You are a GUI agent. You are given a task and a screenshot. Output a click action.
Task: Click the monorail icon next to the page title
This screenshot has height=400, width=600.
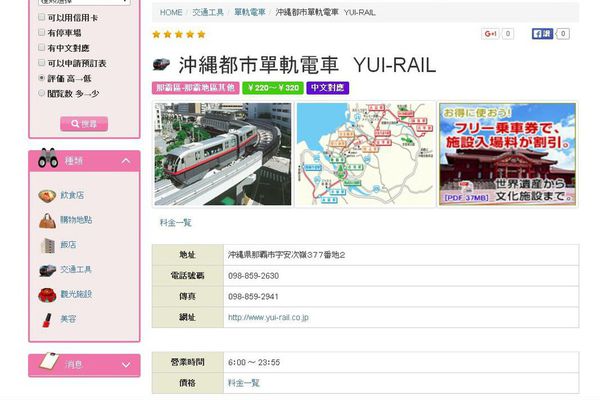pyautogui.click(x=161, y=64)
